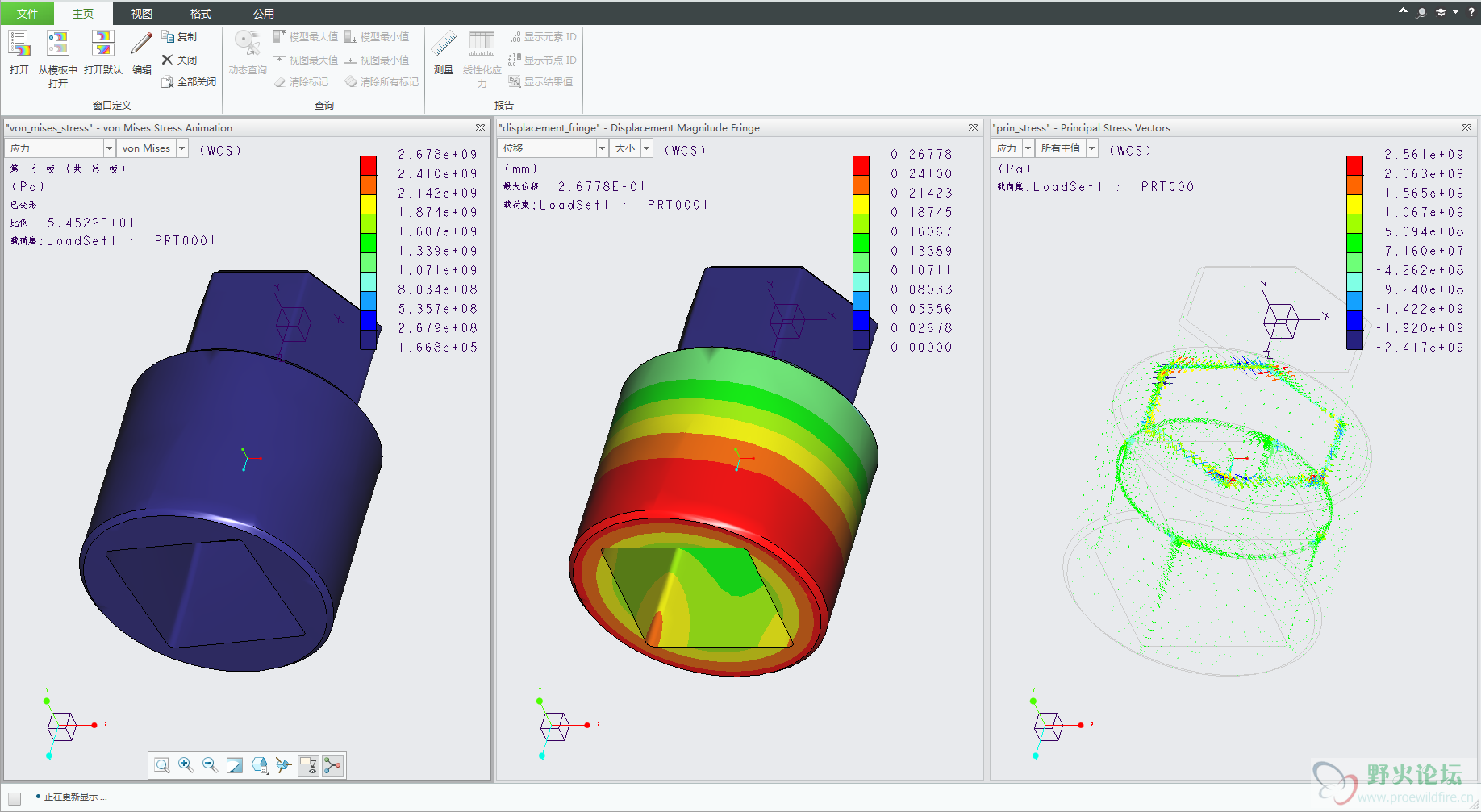1481x812 pixels.
Task: Click the 正在更新显示 status message
Action: point(74,797)
